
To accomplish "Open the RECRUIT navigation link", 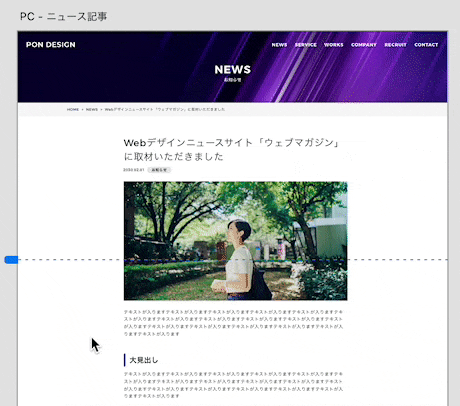I will 395,45.
